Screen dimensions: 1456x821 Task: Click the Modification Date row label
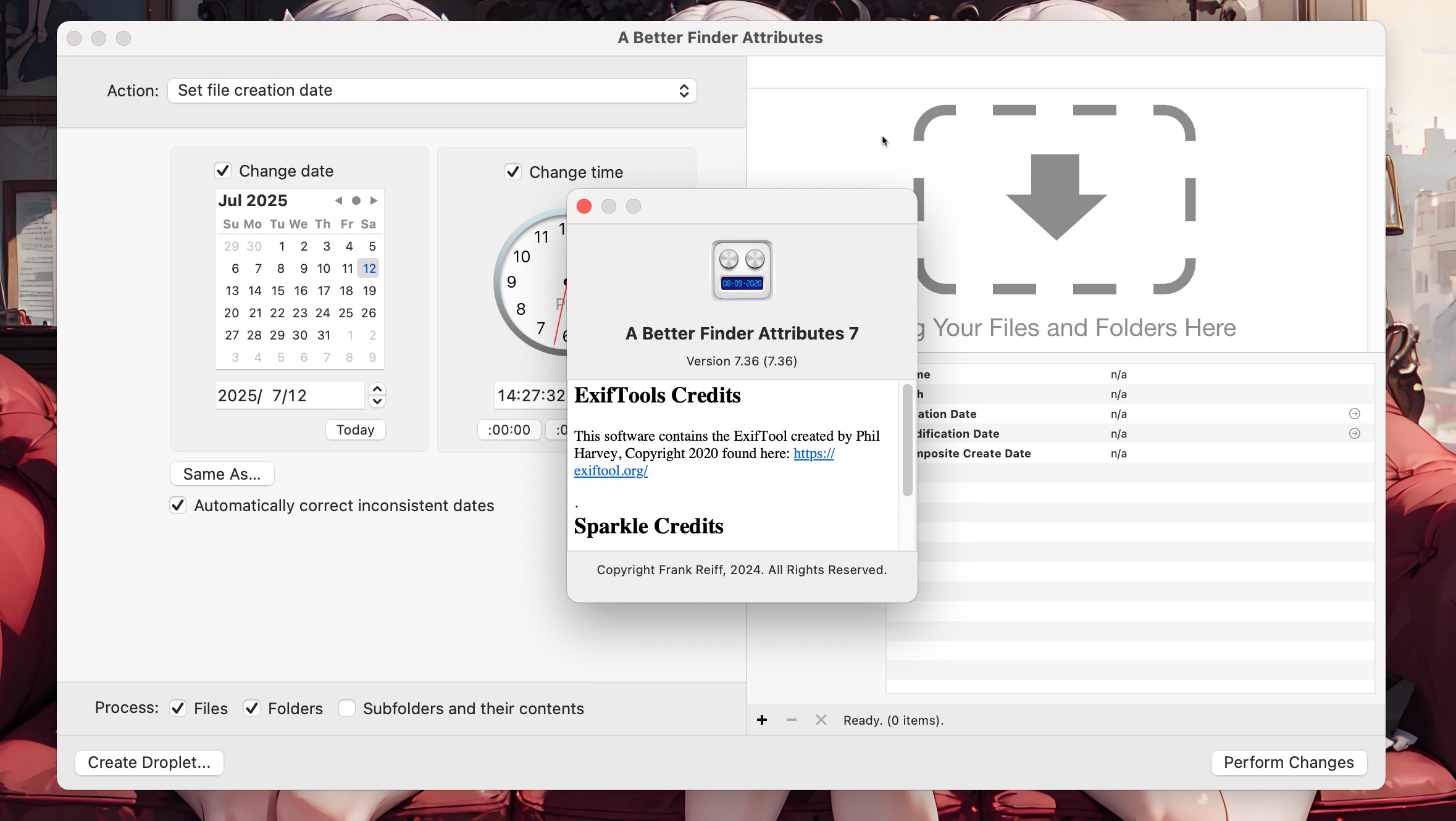(x=958, y=433)
